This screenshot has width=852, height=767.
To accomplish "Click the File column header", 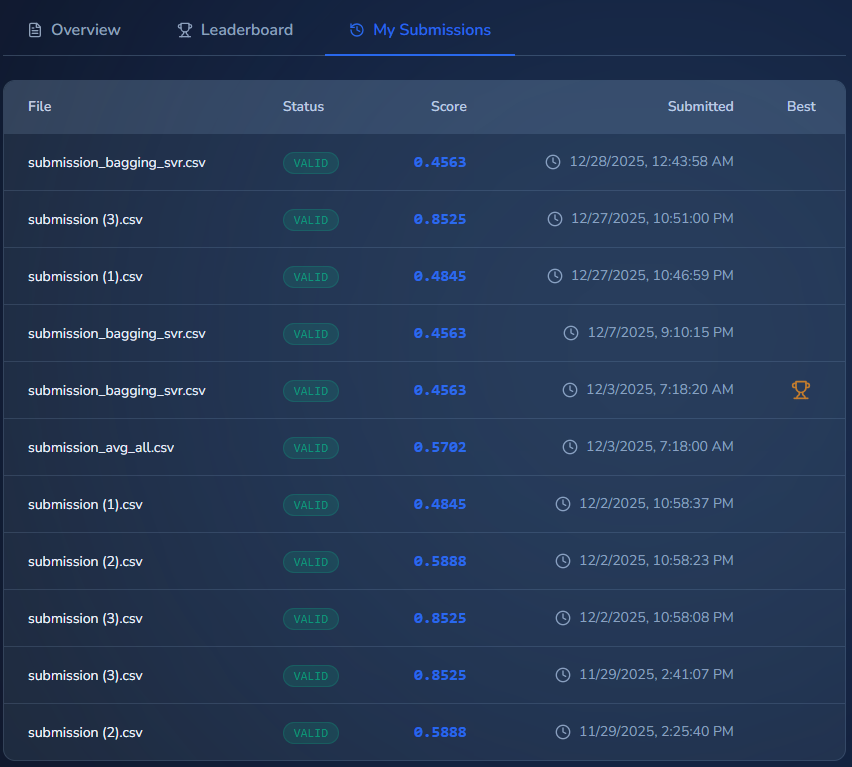I will (x=39, y=106).
